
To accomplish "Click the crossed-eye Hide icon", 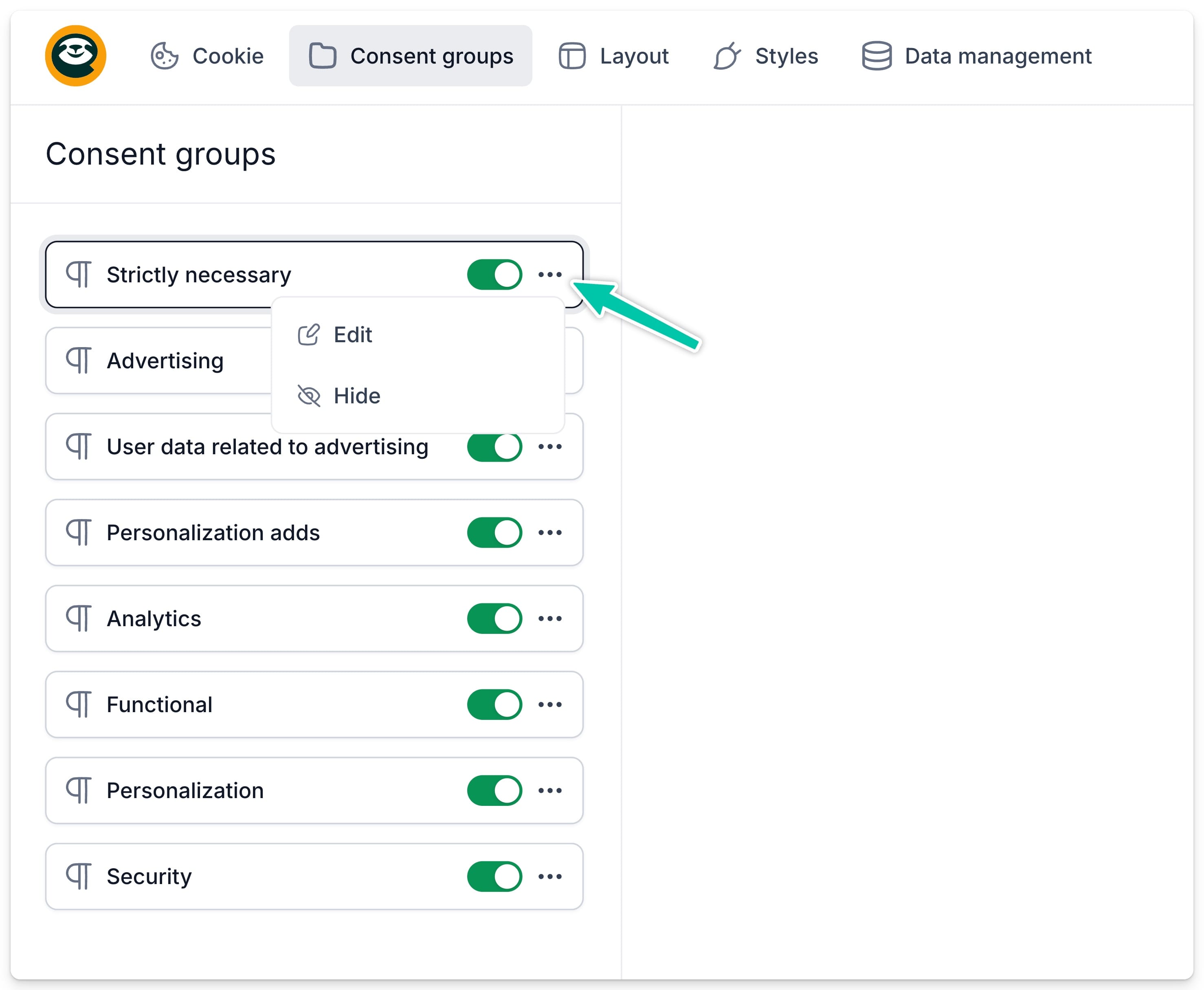I will [309, 396].
